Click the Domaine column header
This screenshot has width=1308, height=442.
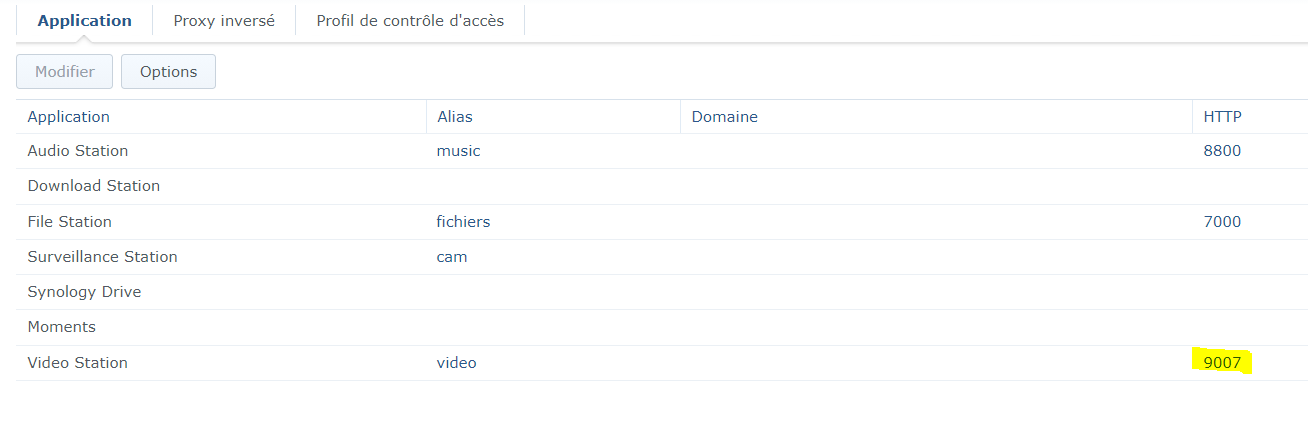[724, 117]
